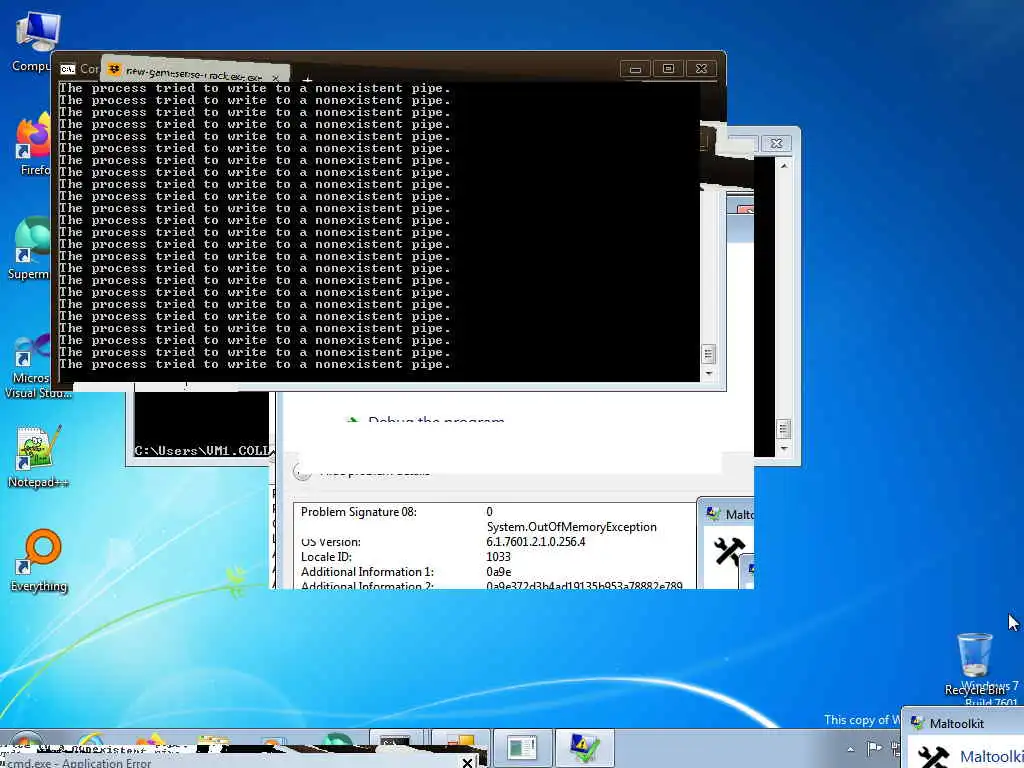Click the Additional Information 1 label
The width and height of the screenshot is (1024, 768).
click(367, 572)
